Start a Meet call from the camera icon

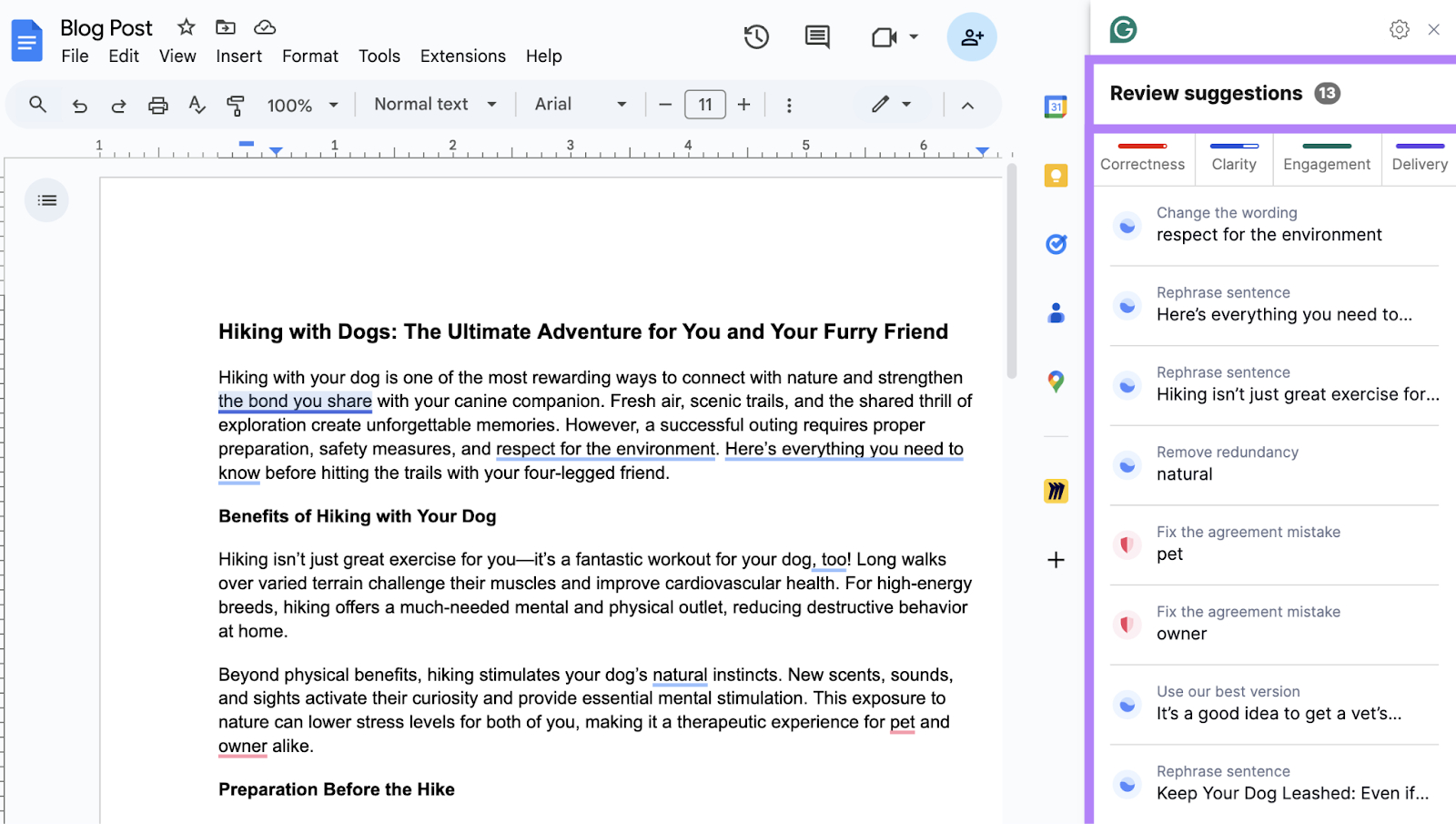884,36
